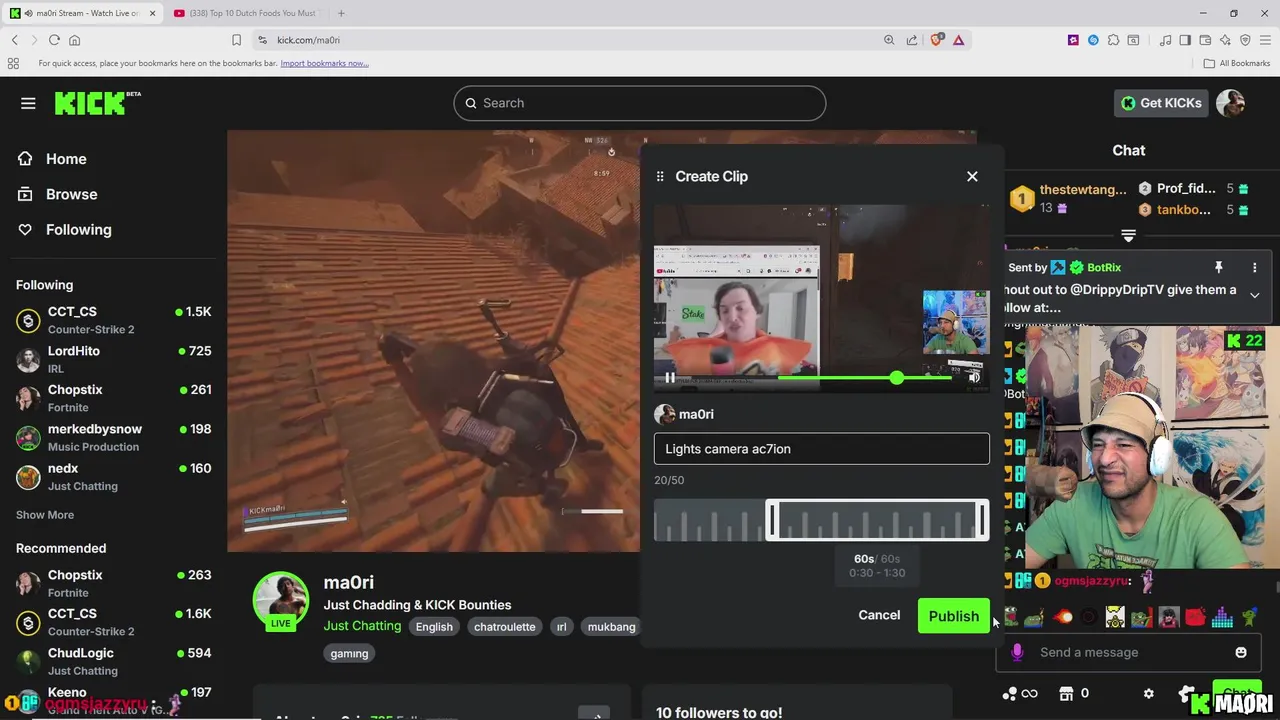Open Brave Wallet icon

click(1205, 40)
